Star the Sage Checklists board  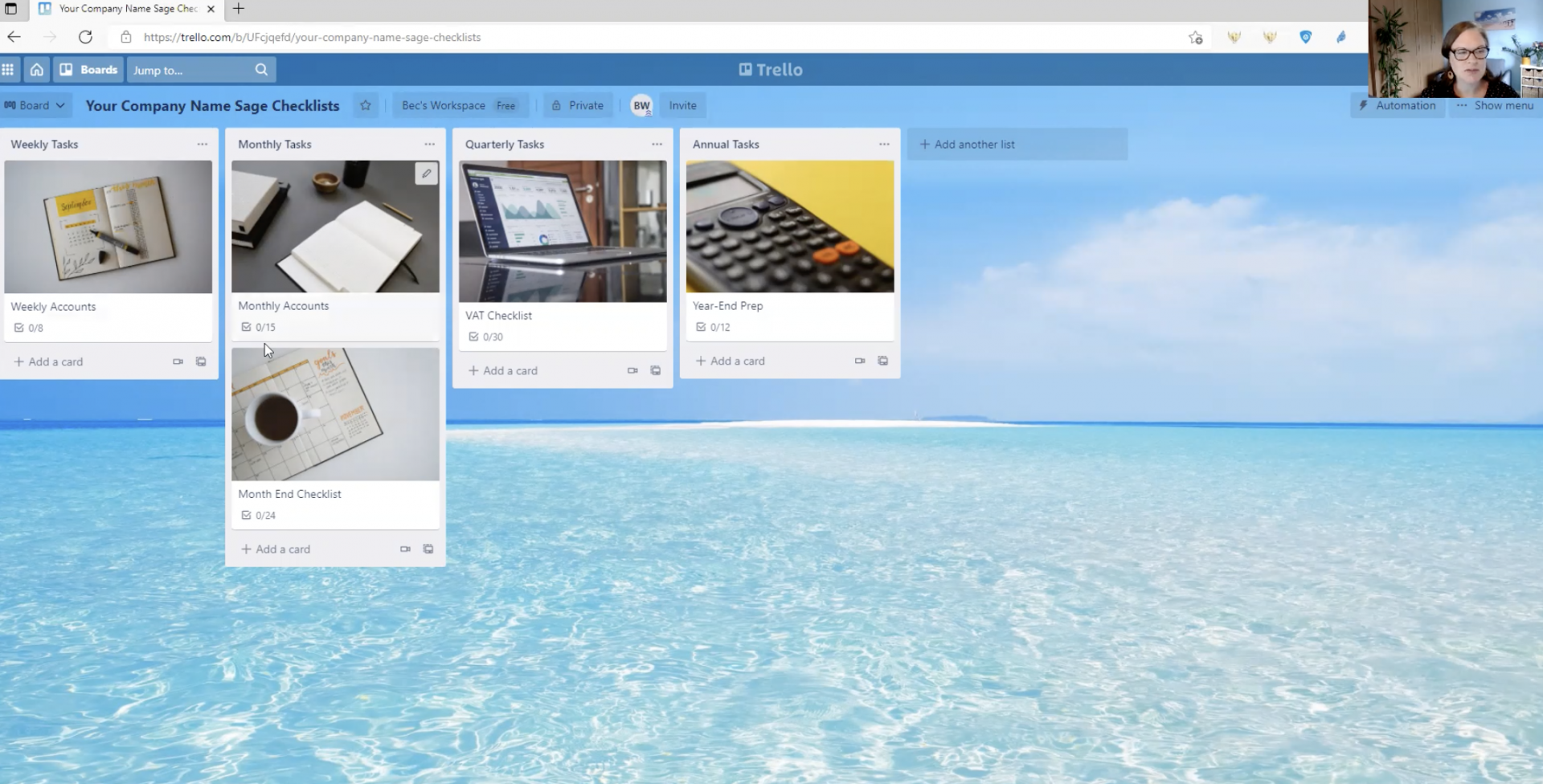[x=366, y=105]
